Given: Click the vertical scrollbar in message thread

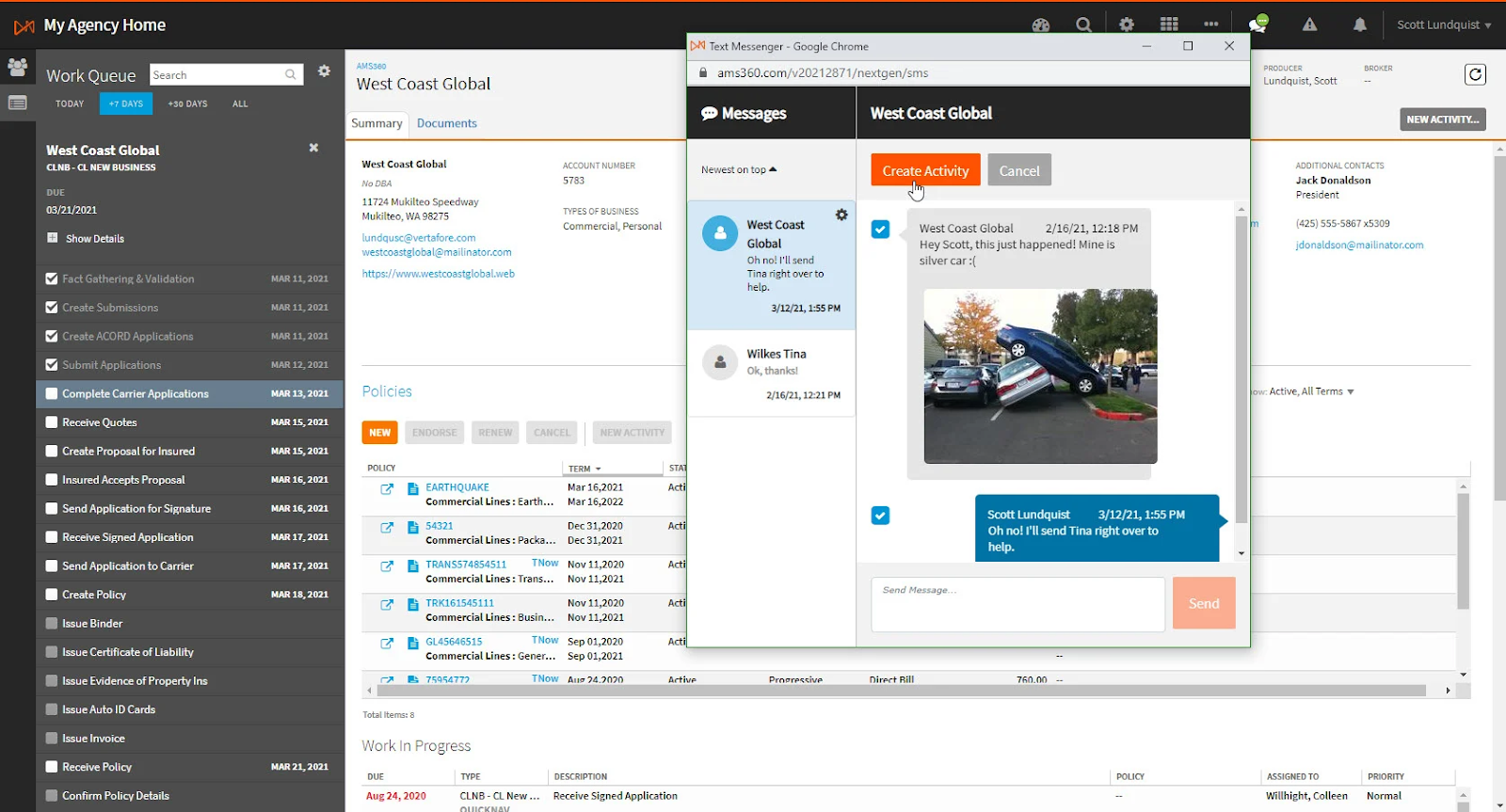Looking at the screenshot, I should [1241, 369].
